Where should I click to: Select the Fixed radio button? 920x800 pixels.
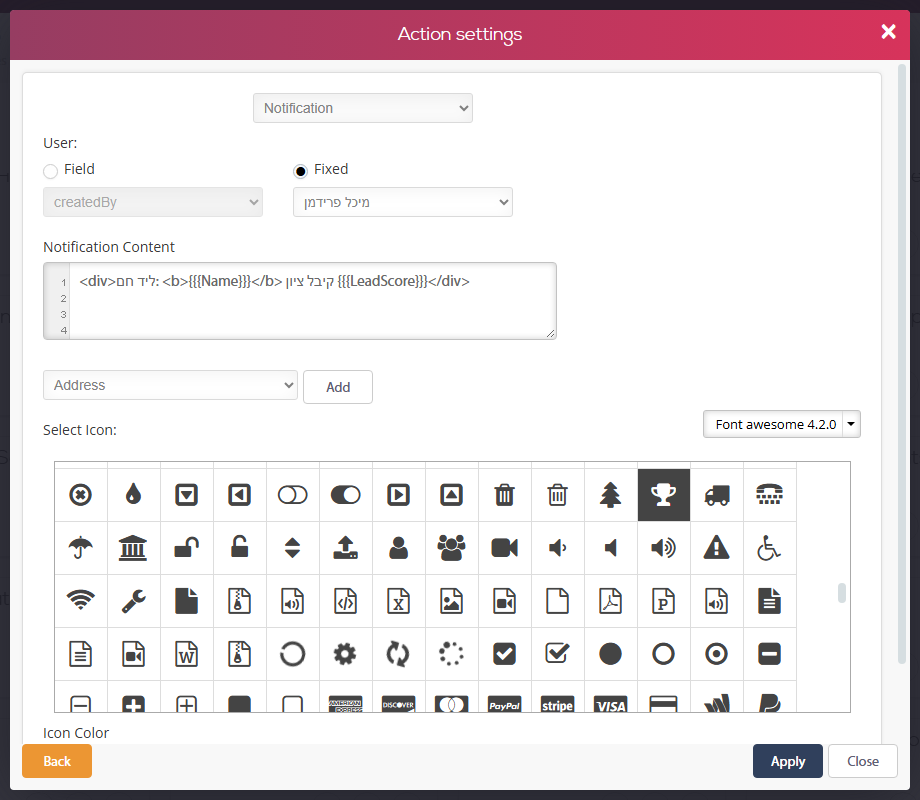(300, 171)
